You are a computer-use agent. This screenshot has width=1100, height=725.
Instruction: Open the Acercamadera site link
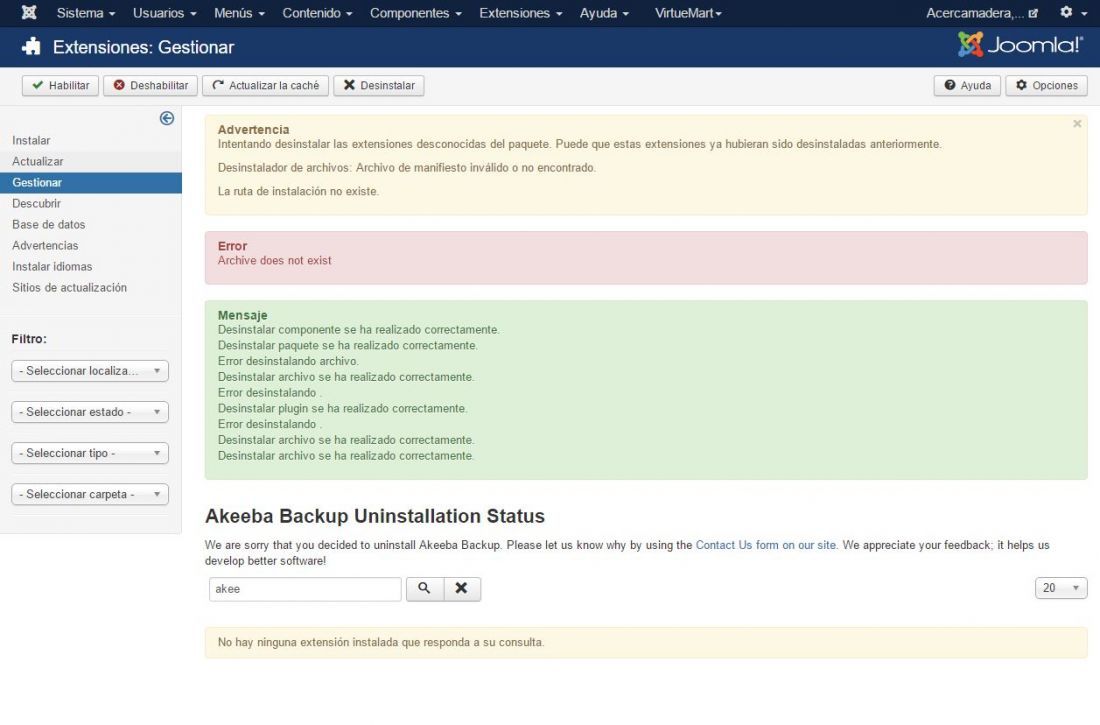981,13
